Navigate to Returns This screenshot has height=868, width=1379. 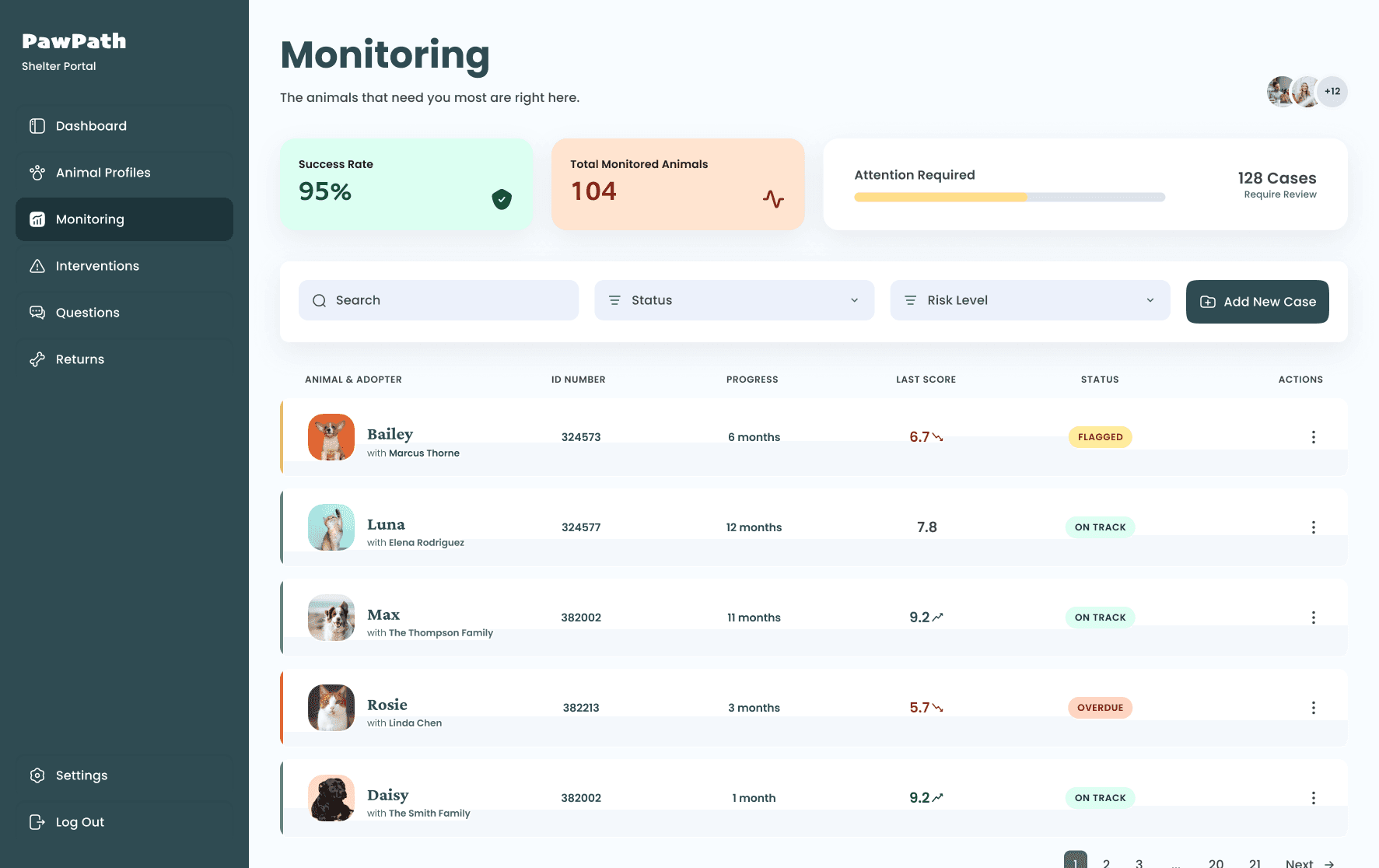[x=124, y=359]
